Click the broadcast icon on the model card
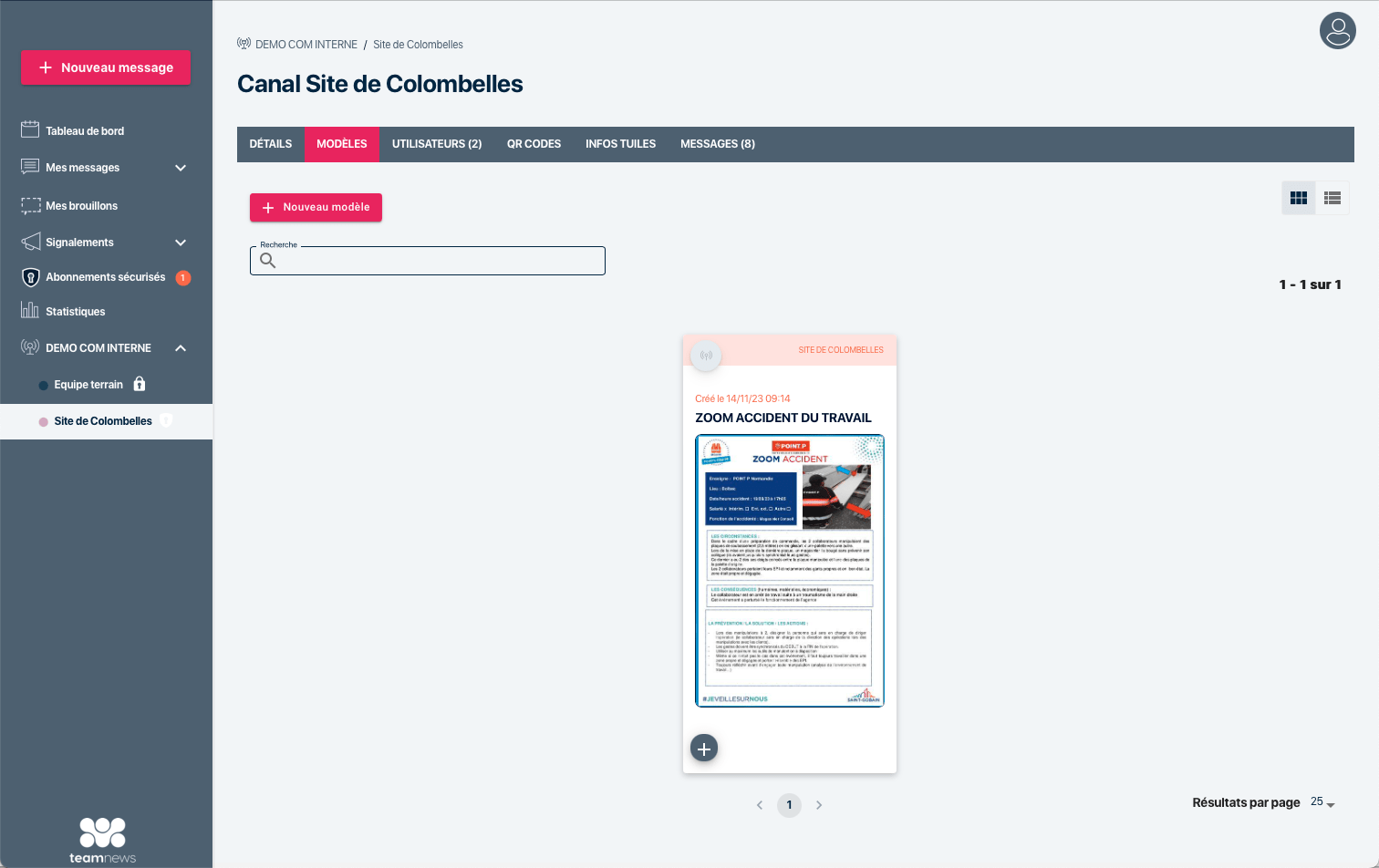The height and width of the screenshot is (868, 1379). (x=706, y=356)
